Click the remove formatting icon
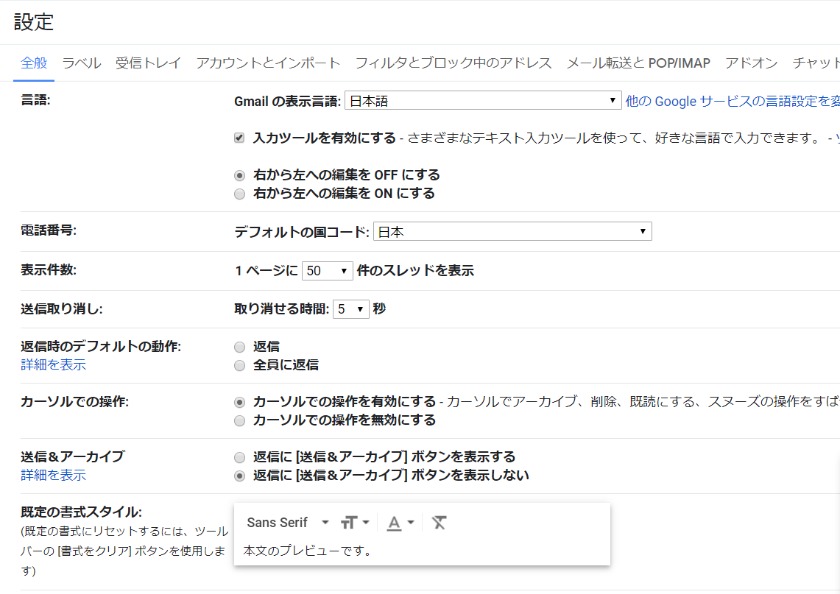 click(x=440, y=523)
